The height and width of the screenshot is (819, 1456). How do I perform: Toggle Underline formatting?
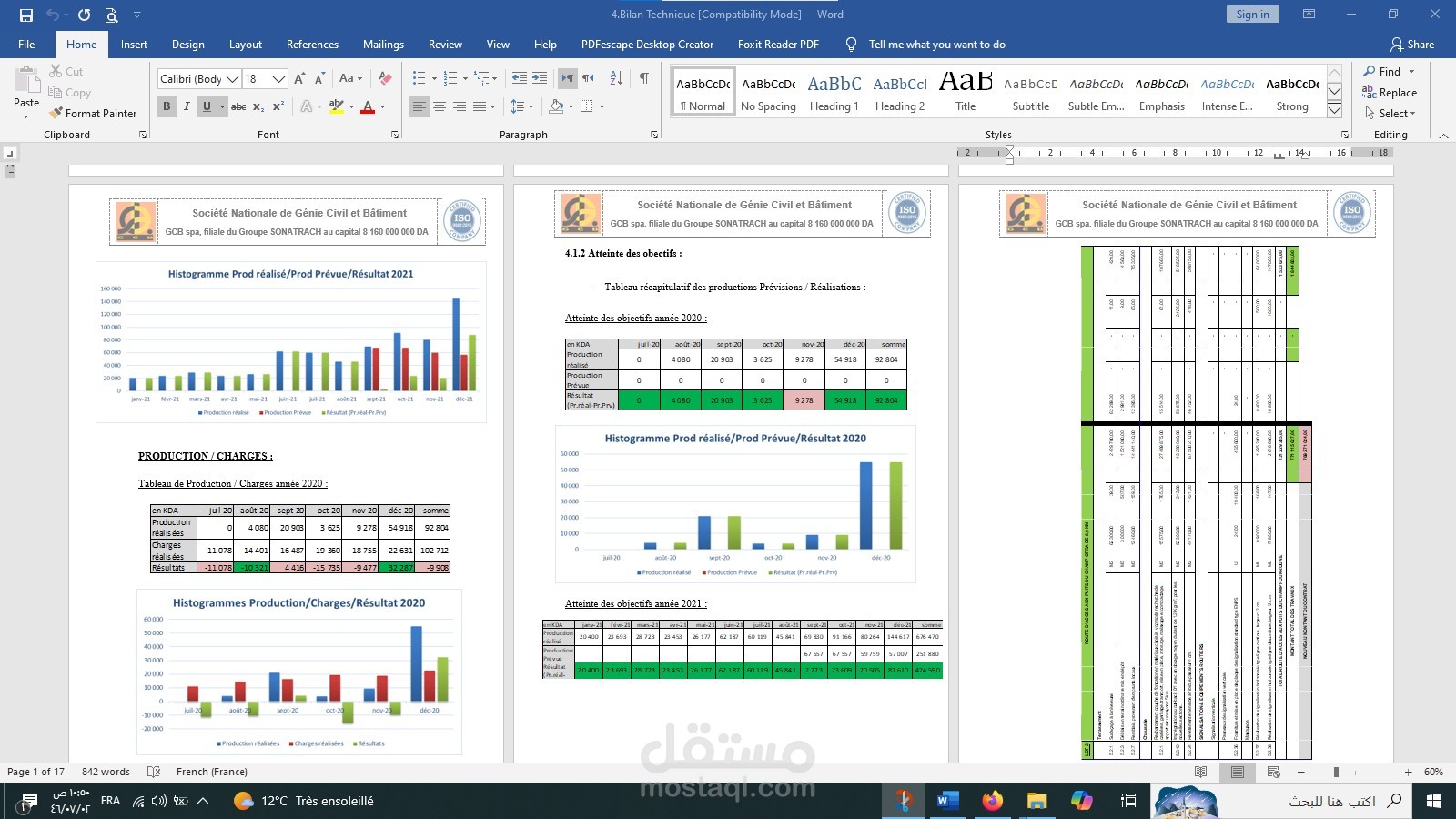coord(207,106)
